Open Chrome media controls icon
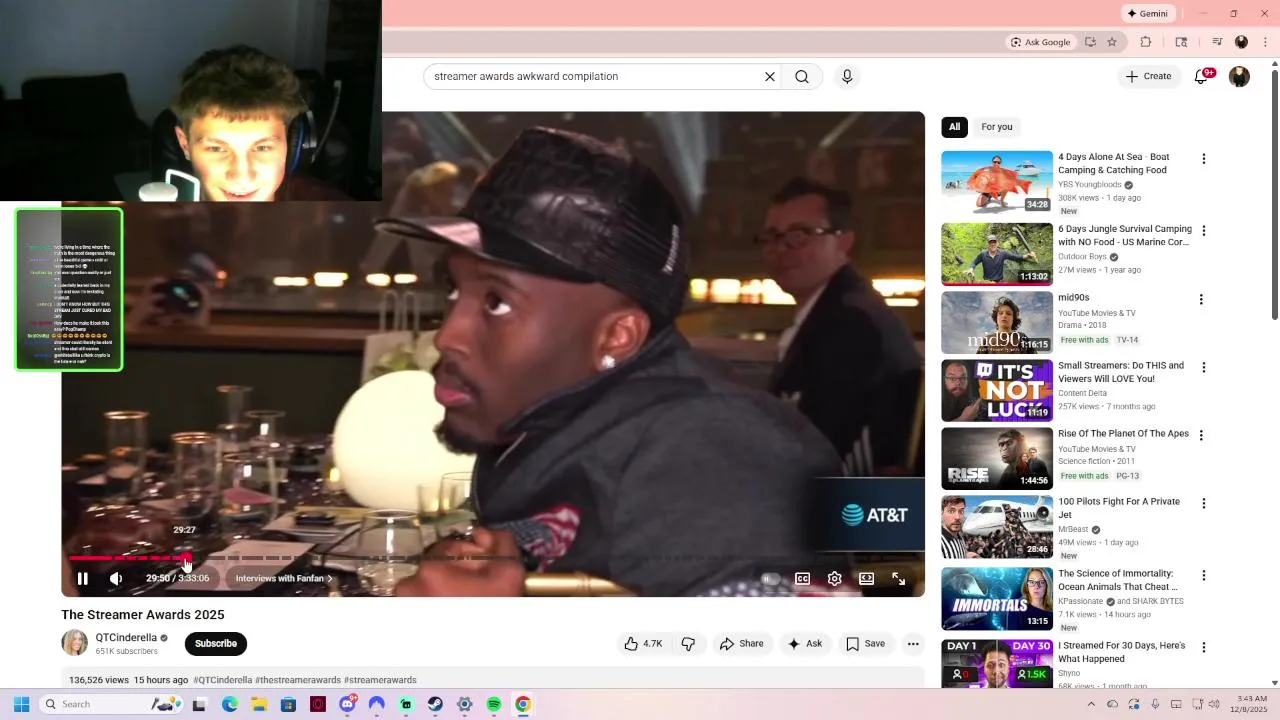 (x=1217, y=42)
